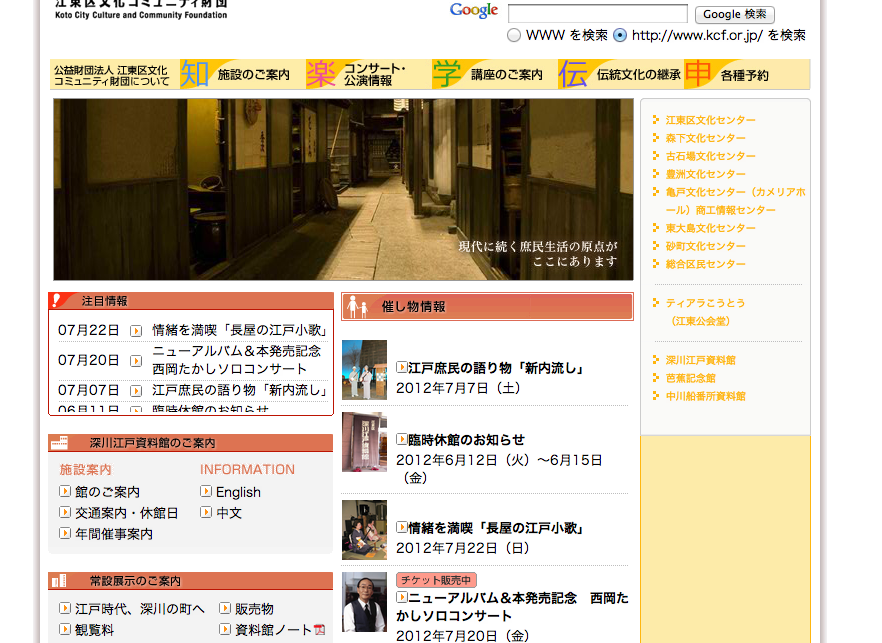Open news ニューアルバム&本発売記念 in 注目情報
882x643 pixels.
coord(237,360)
